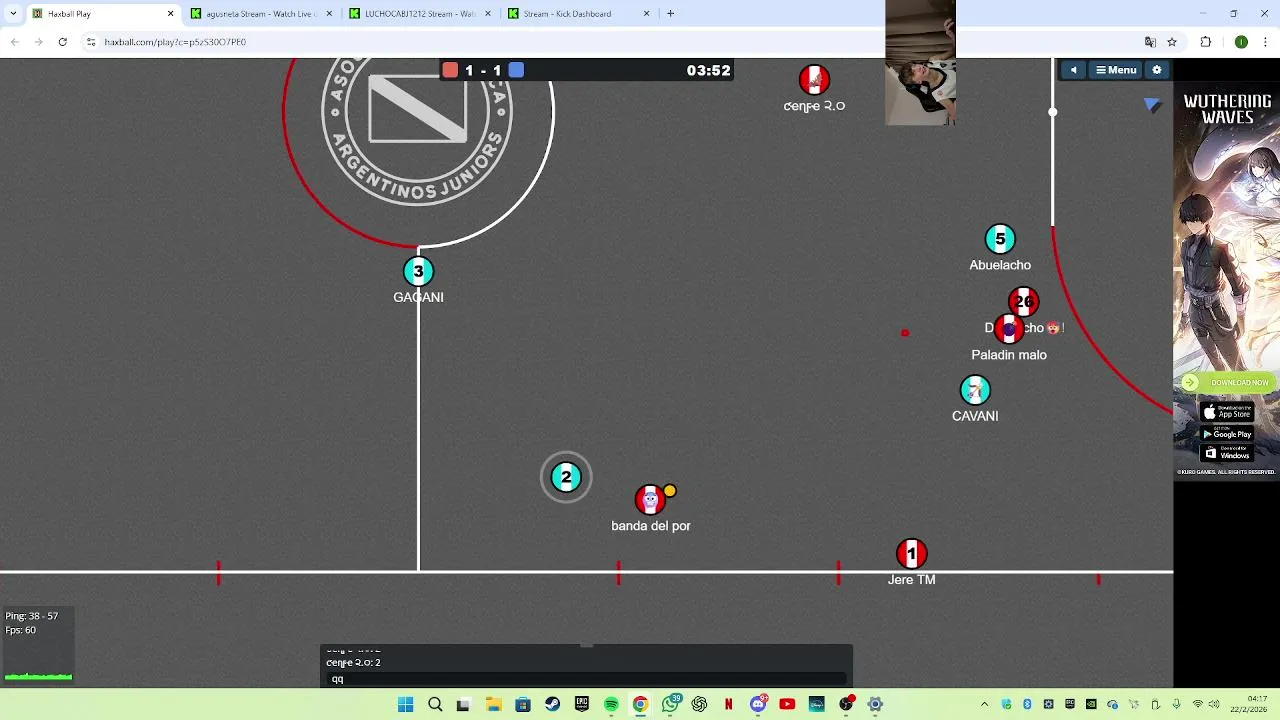Open Netflix from taskbar
Image resolution: width=1280 pixels, height=720 pixels.
(728, 704)
